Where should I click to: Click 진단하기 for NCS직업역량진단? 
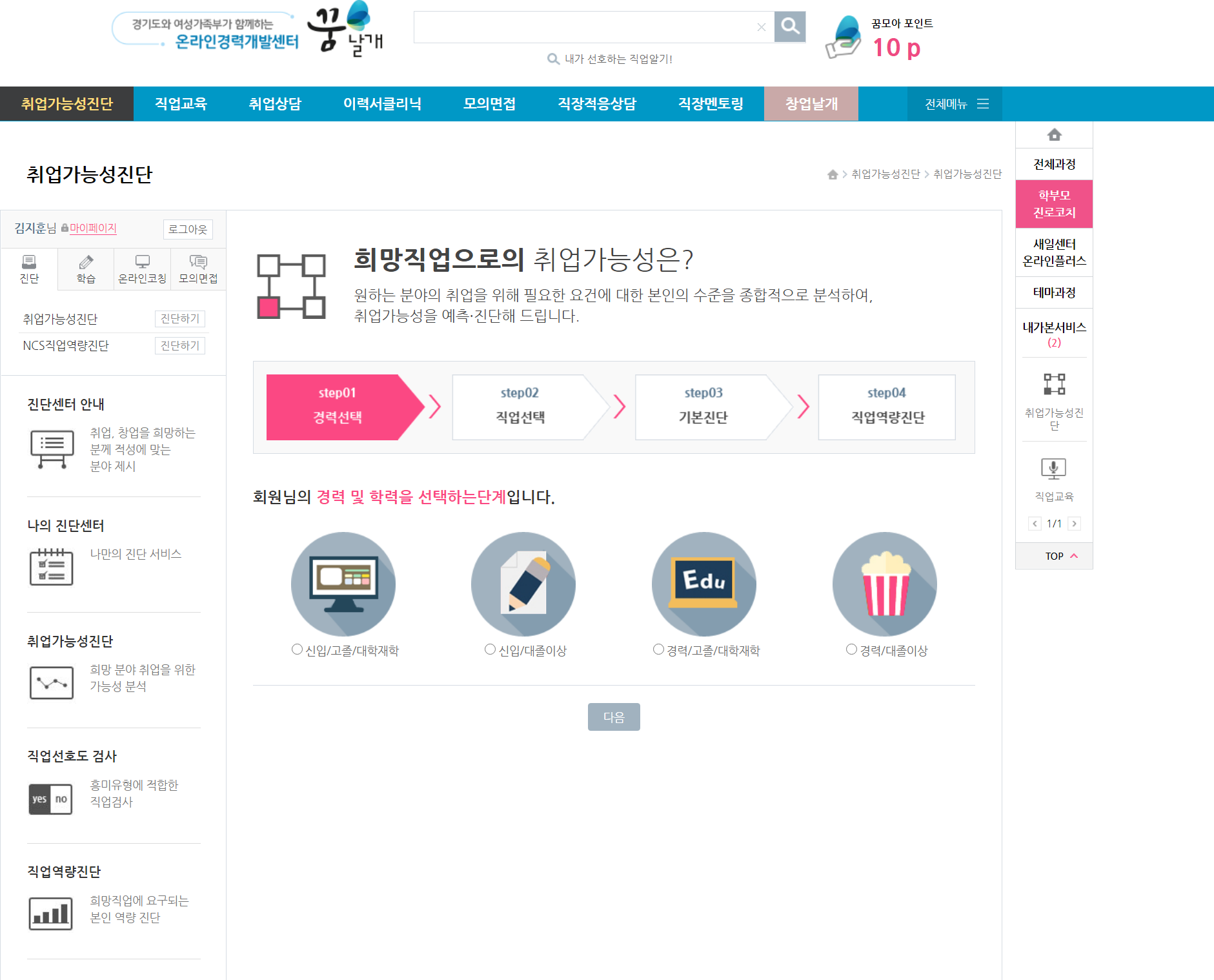tap(180, 345)
